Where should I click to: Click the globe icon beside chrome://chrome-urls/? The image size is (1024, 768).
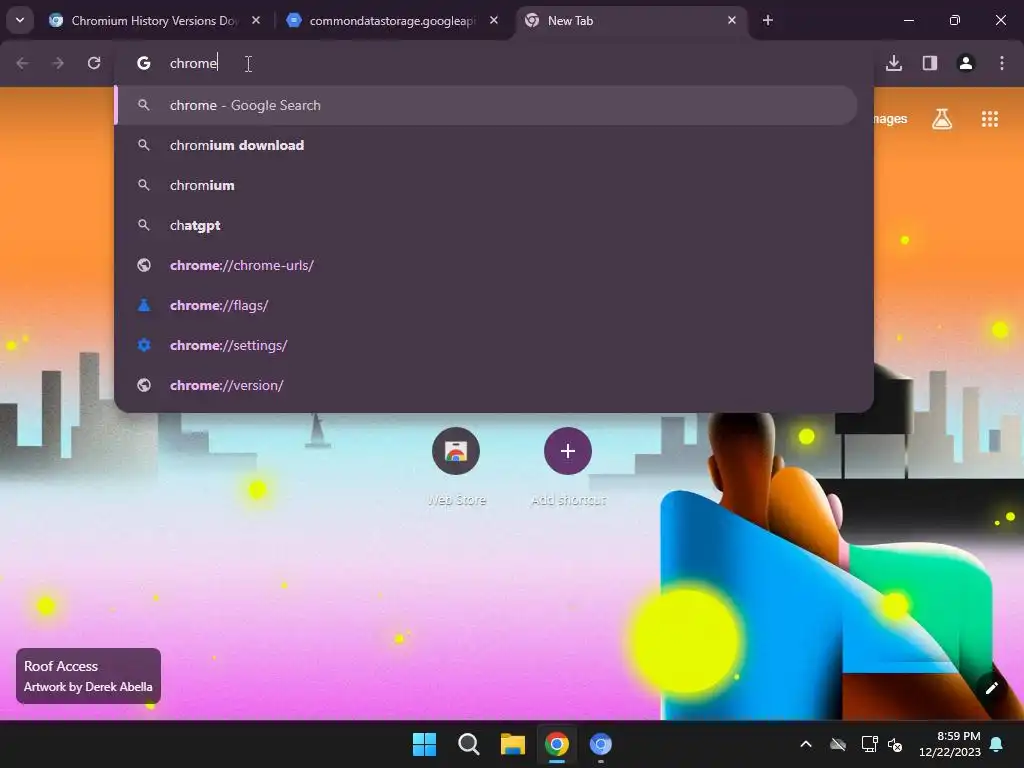144,265
